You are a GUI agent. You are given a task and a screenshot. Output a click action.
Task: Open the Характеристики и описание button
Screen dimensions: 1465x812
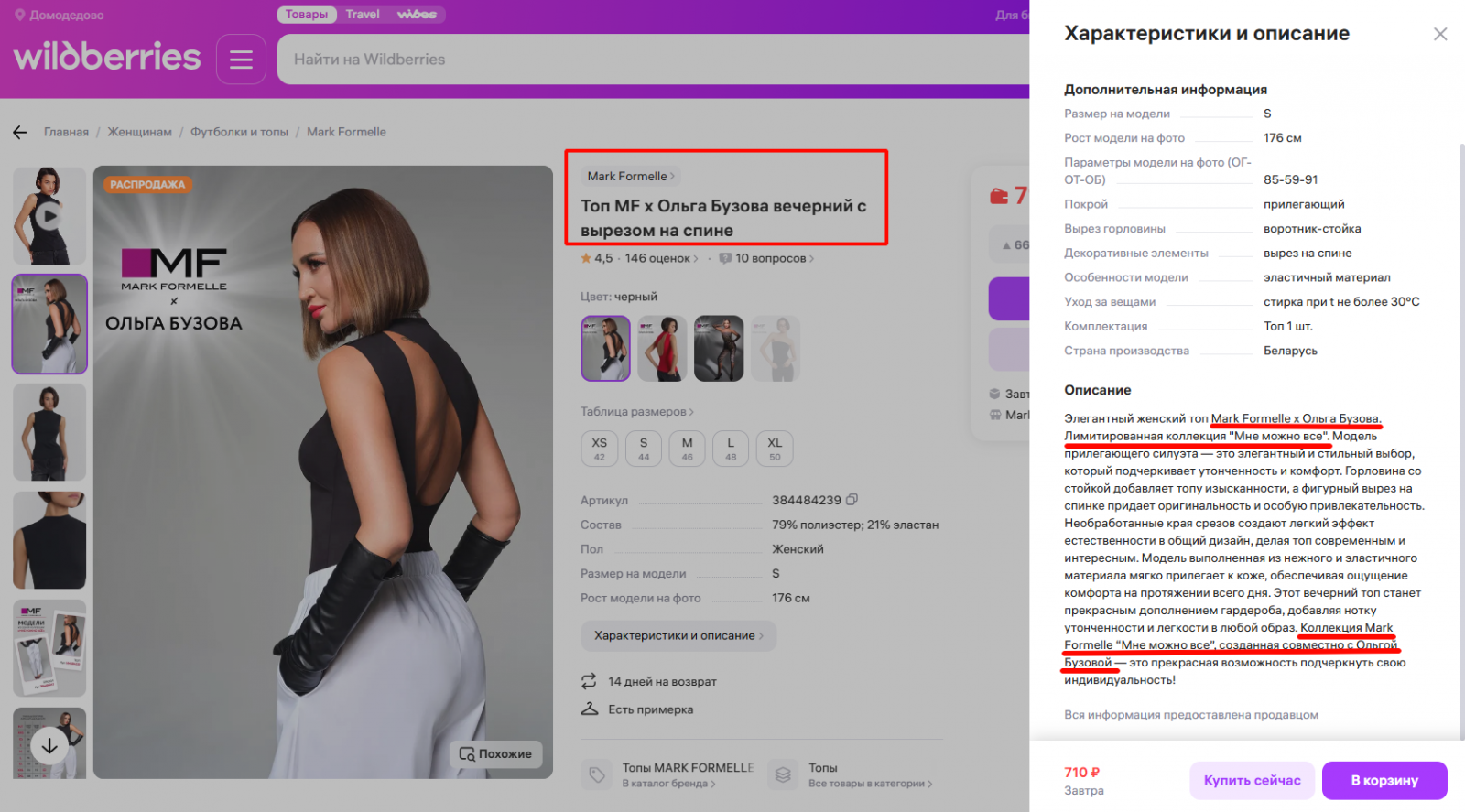pyautogui.click(x=678, y=635)
